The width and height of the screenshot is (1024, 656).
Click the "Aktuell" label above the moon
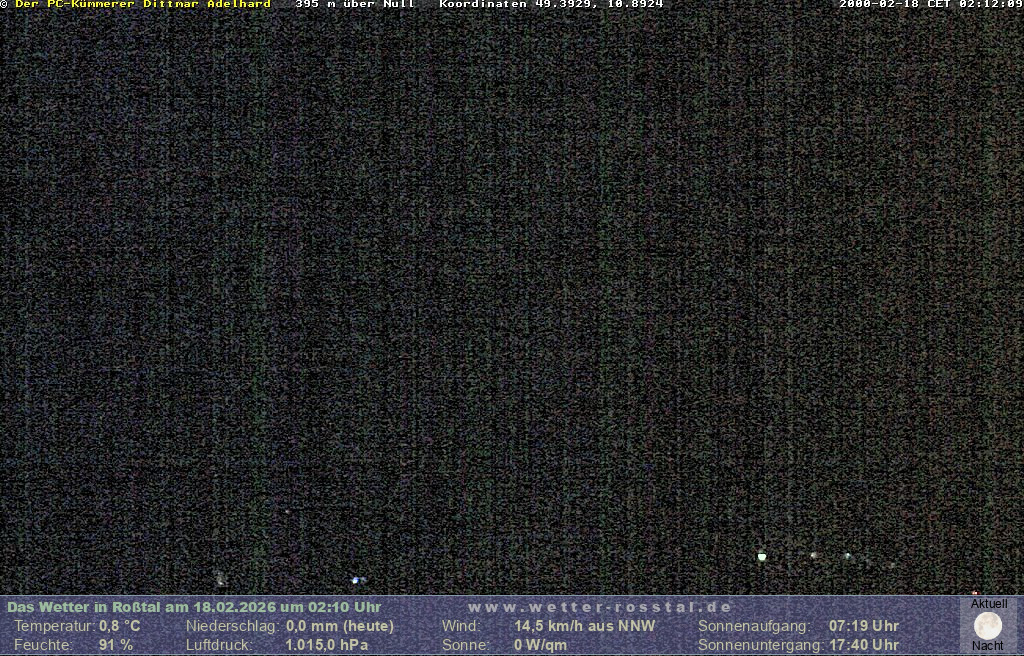point(989,604)
